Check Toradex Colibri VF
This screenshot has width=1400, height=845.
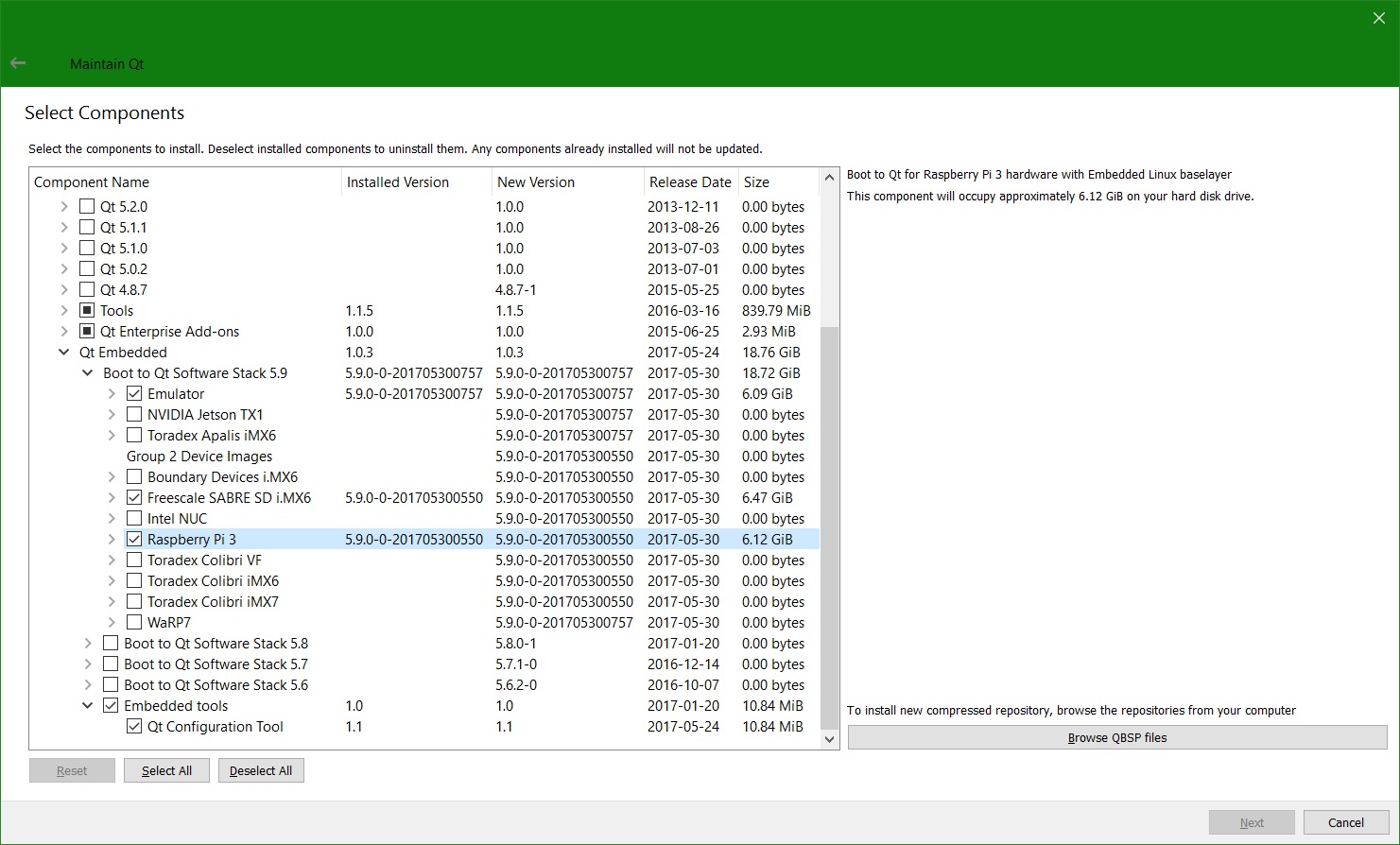click(134, 560)
